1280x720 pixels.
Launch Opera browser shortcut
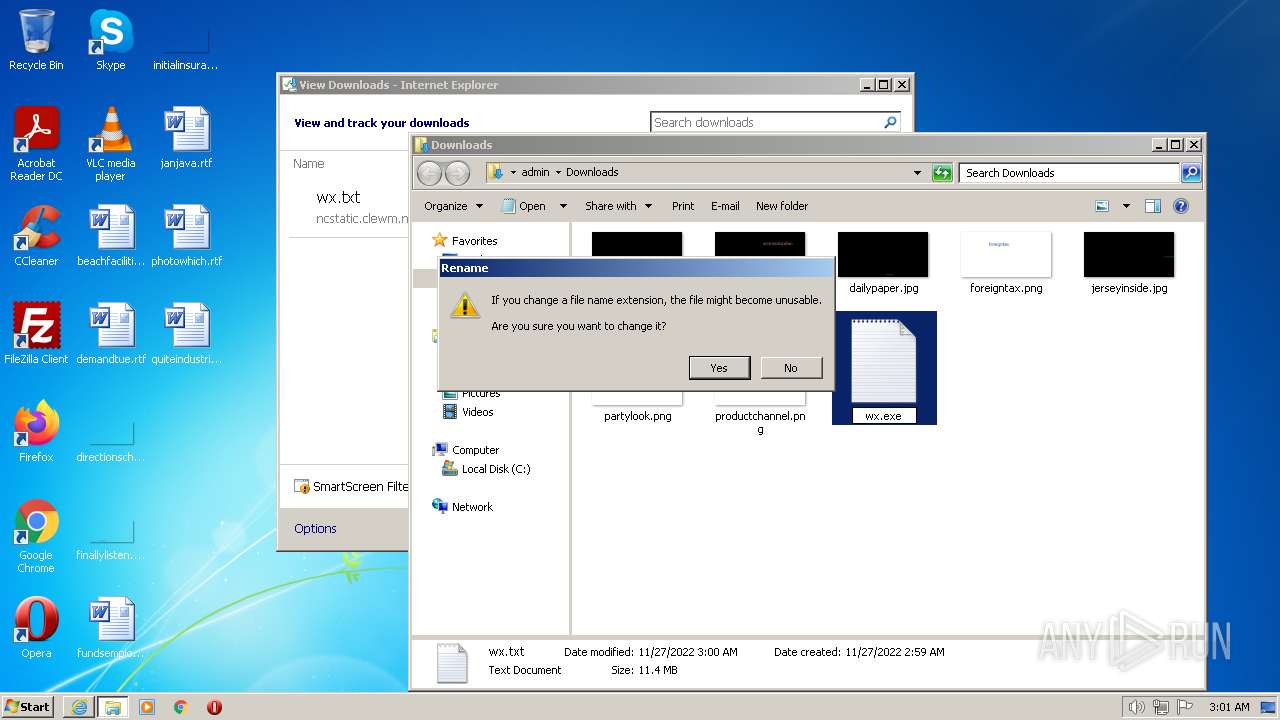pos(36,628)
